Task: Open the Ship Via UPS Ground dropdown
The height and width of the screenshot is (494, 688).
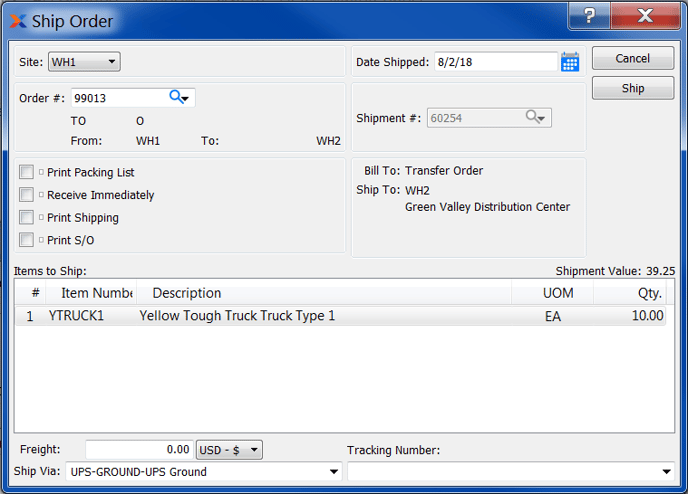Action: pyautogui.click(x=203, y=472)
